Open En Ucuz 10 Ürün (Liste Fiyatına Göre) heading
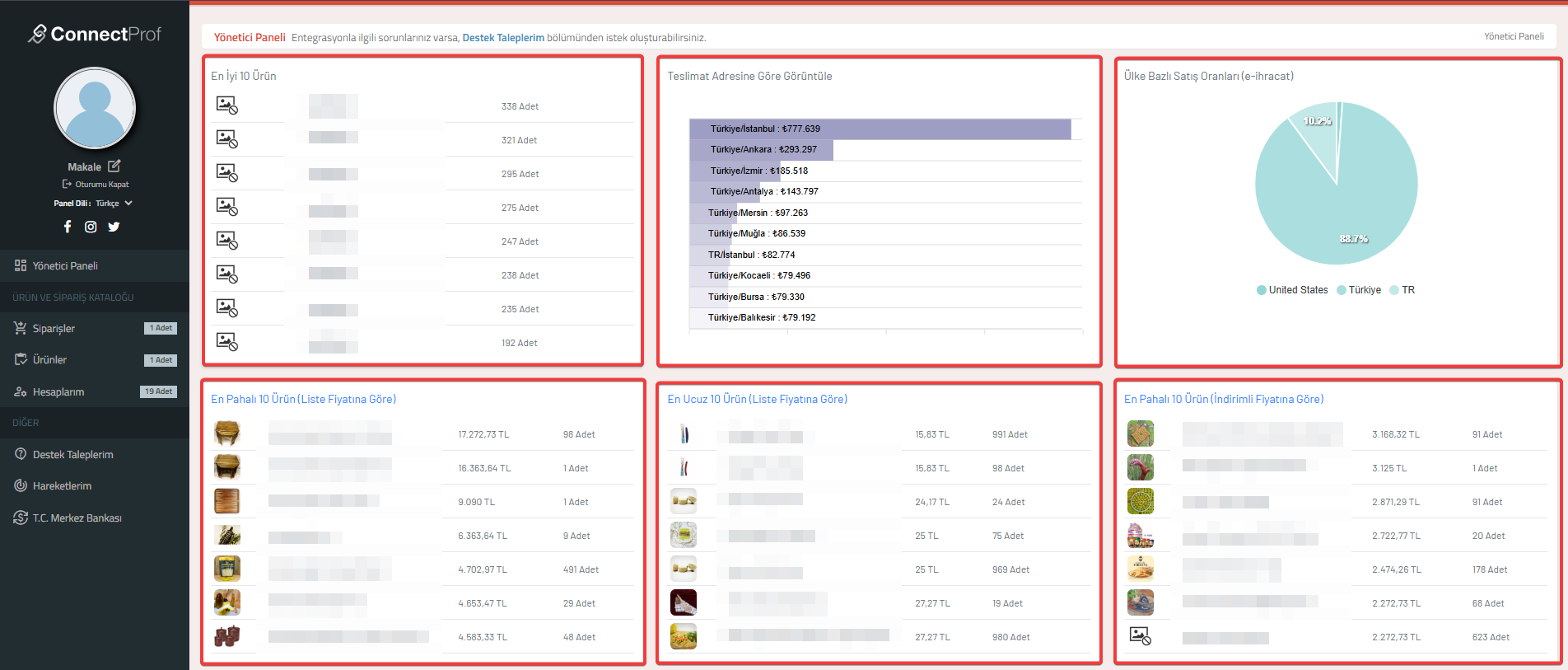The height and width of the screenshot is (670, 1568). 757,399
